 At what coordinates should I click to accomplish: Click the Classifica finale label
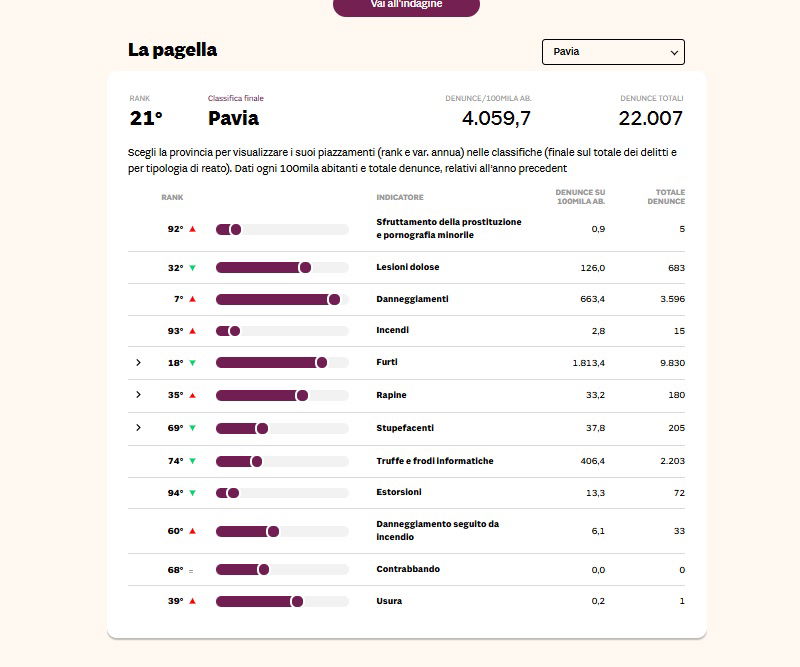tap(236, 98)
